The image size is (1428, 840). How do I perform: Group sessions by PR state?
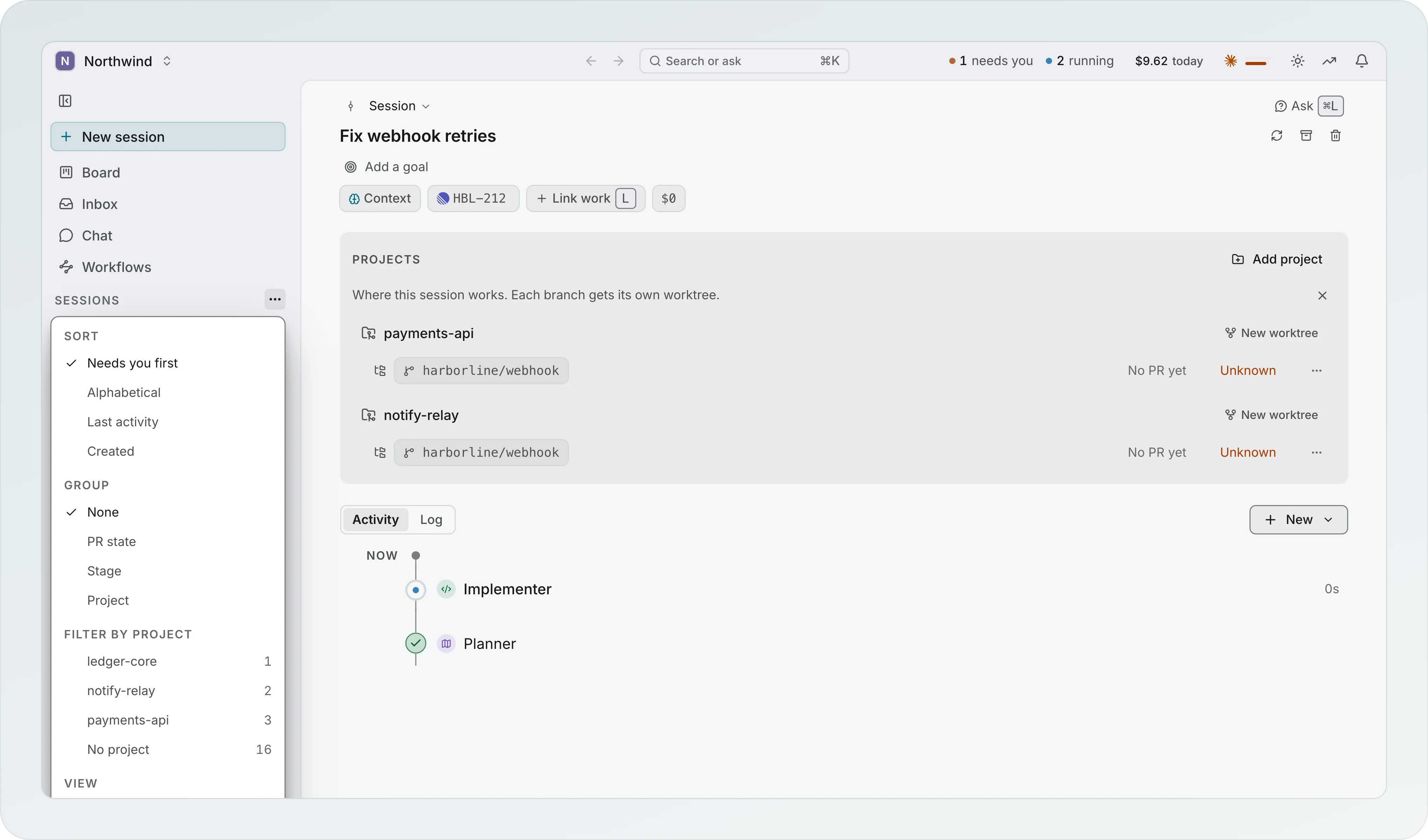tap(168, 541)
